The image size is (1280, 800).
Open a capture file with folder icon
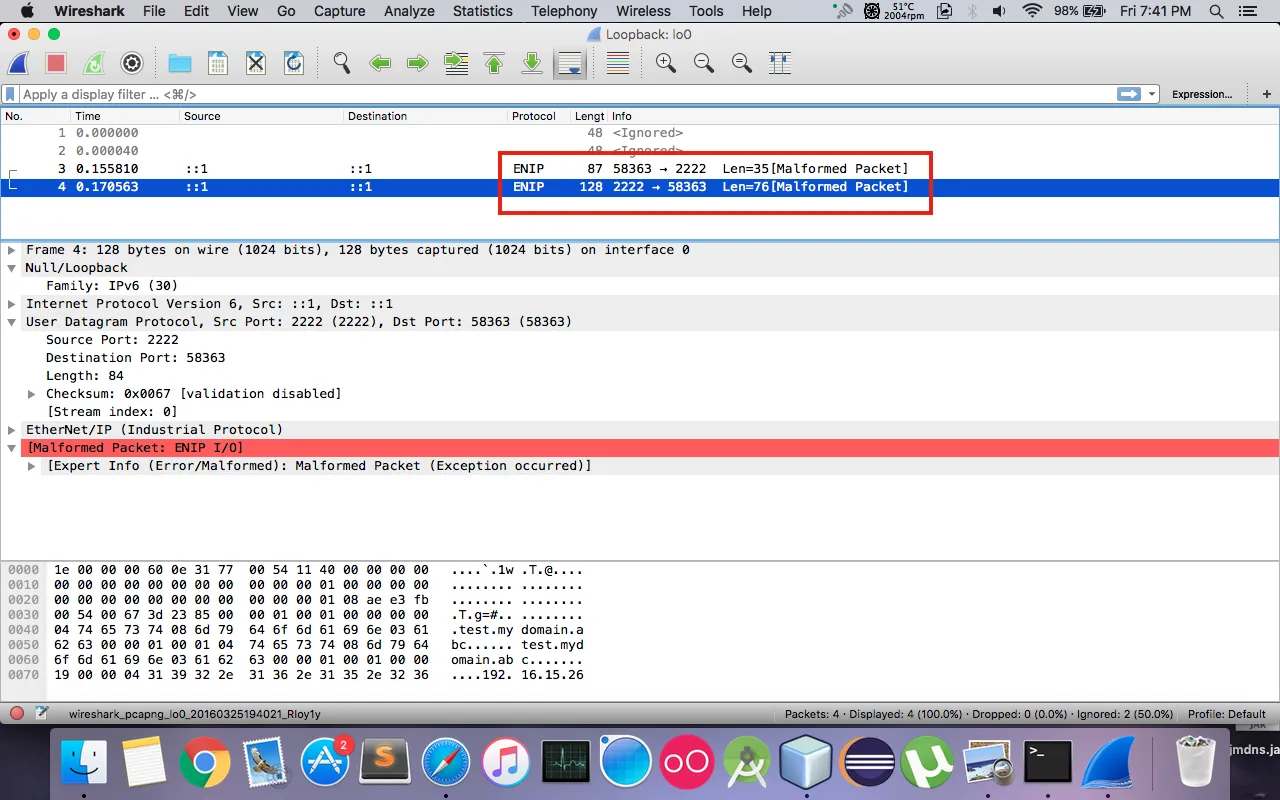180,63
